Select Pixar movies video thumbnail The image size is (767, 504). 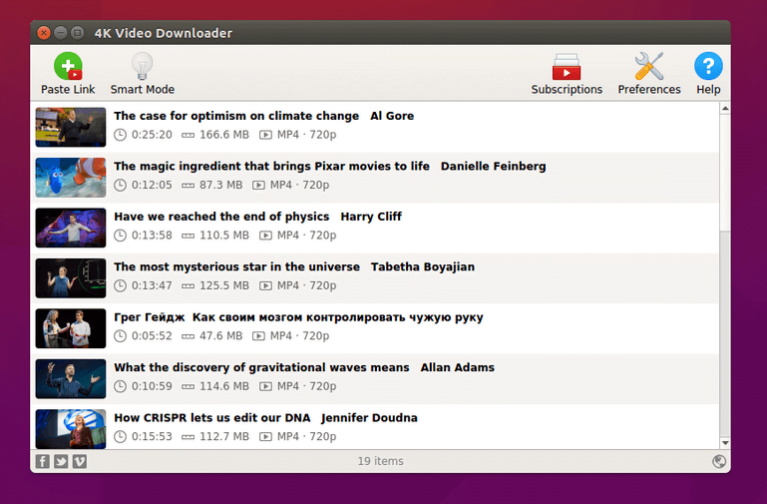coord(70,178)
